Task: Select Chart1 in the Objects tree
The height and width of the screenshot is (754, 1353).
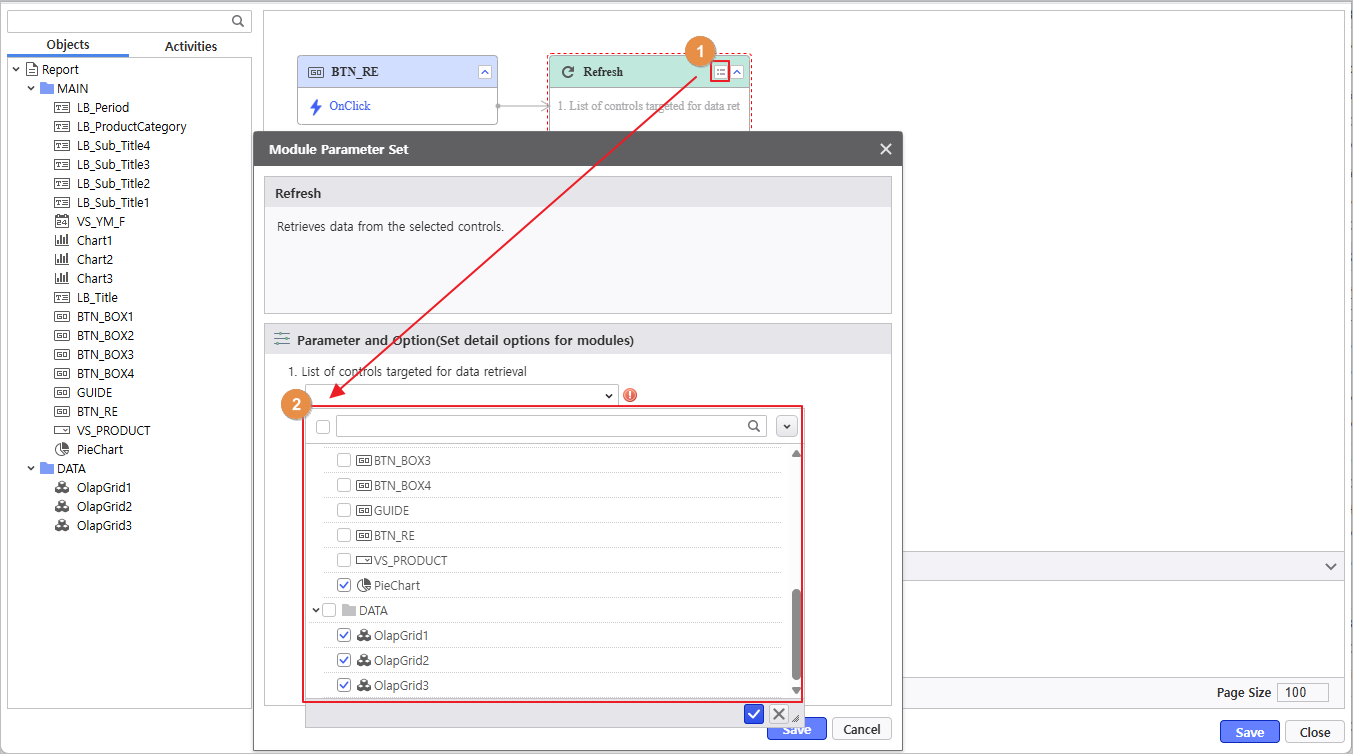Action: point(94,240)
